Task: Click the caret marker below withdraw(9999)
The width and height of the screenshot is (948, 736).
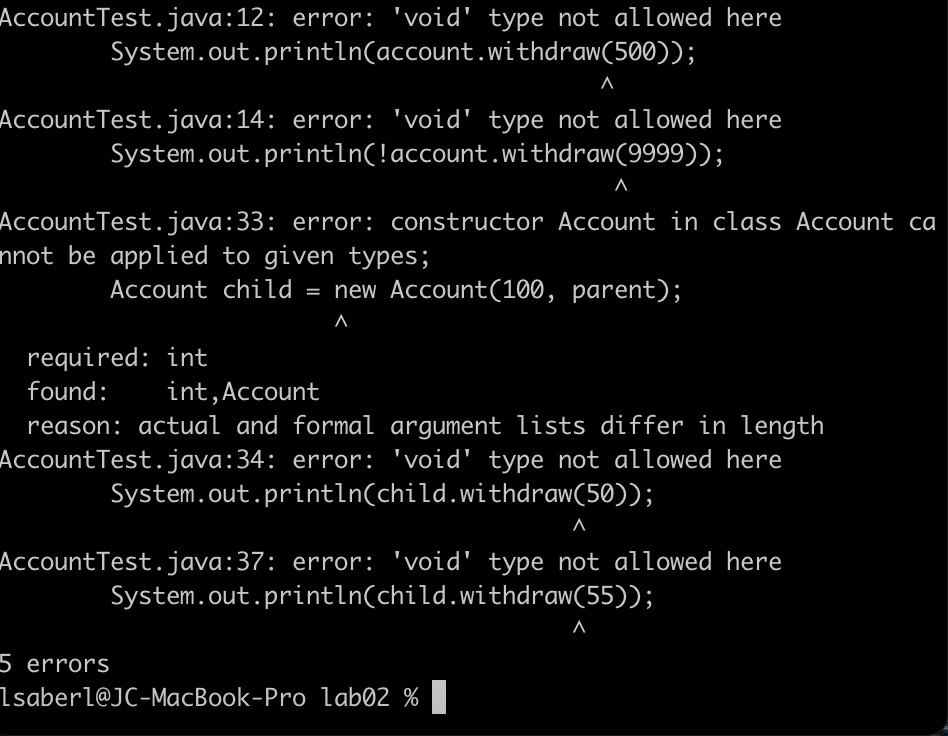Action: [x=621, y=187]
